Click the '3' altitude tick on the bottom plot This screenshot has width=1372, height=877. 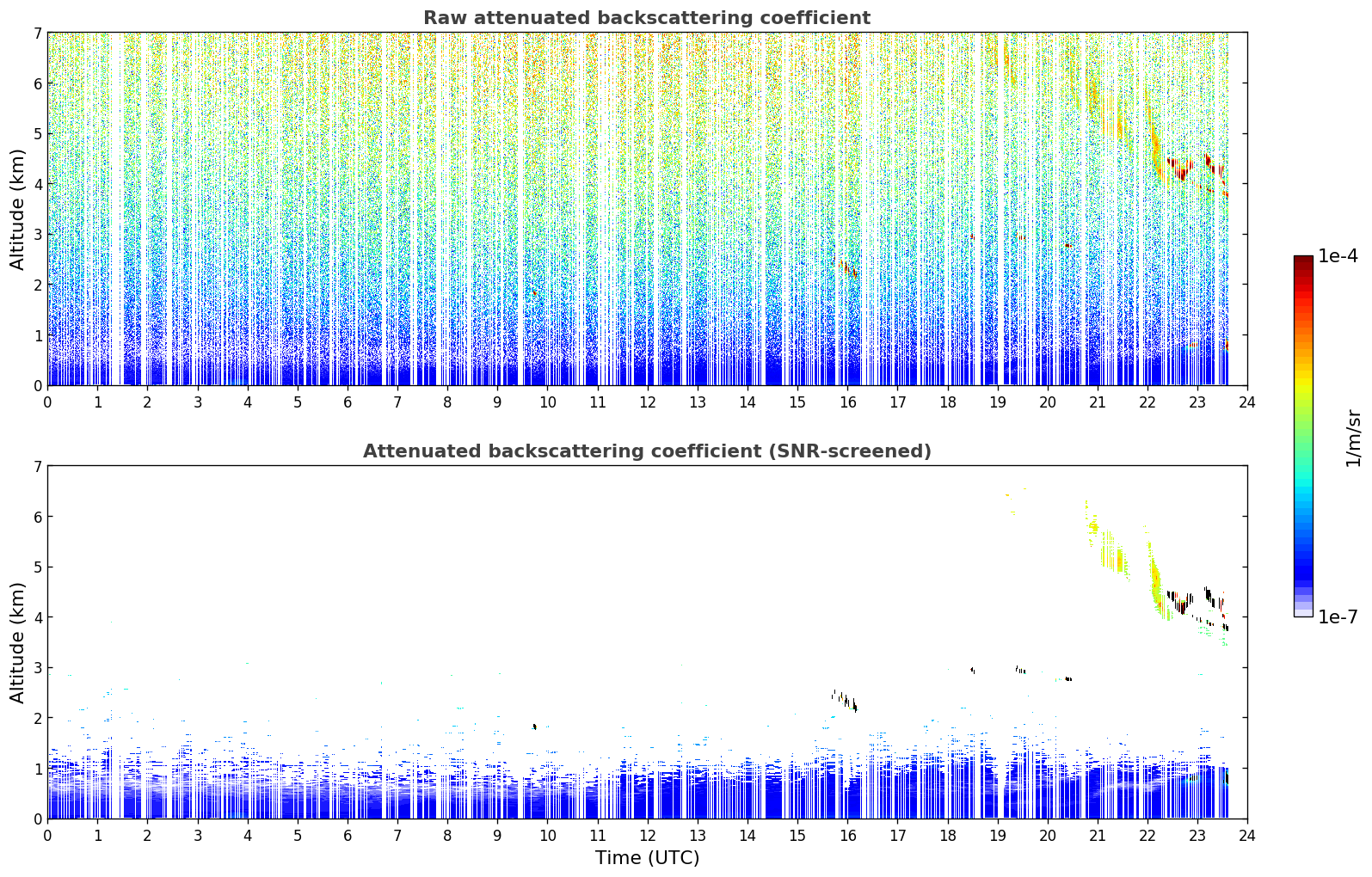[38, 668]
